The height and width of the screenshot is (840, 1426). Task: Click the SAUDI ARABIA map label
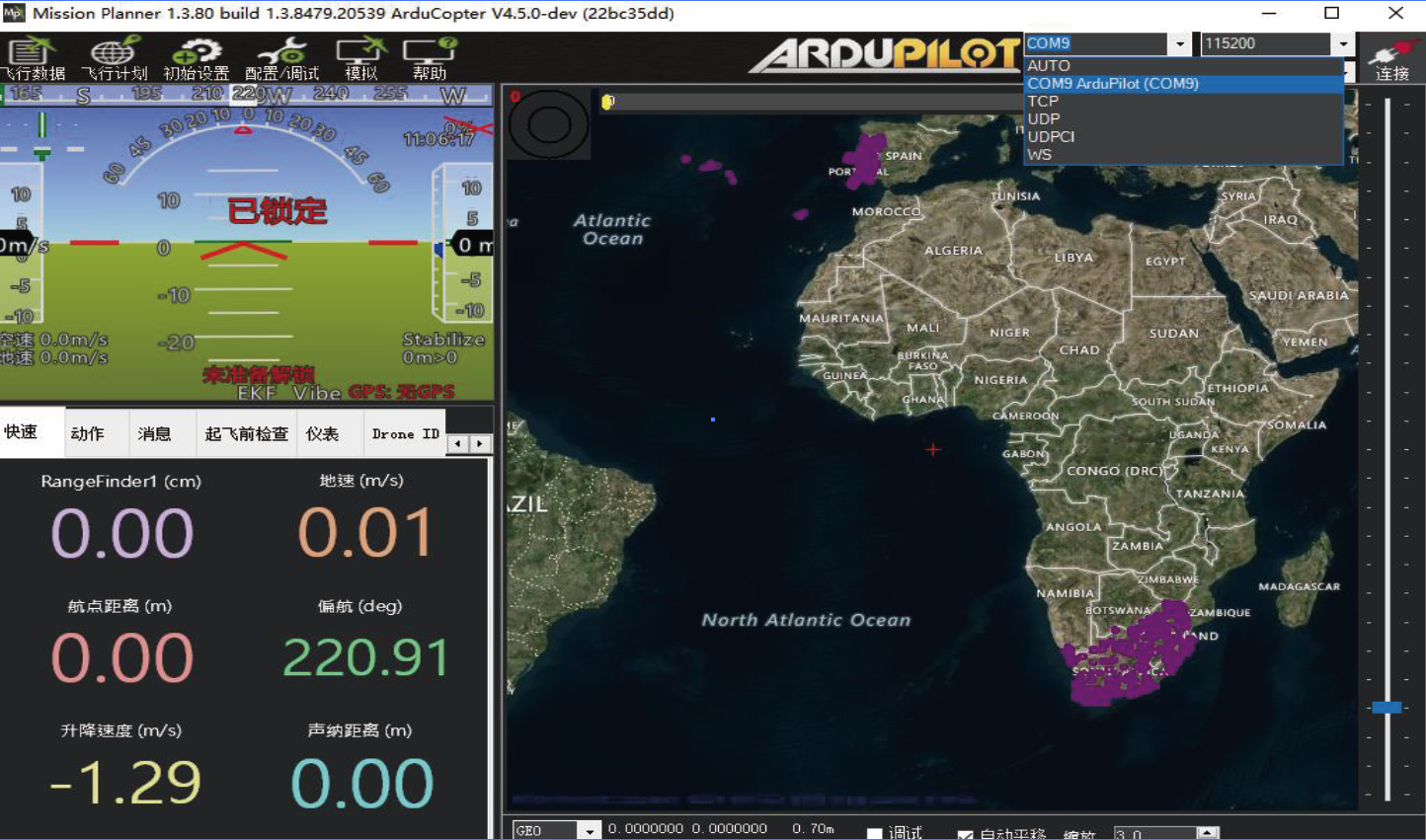(x=1299, y=295)
